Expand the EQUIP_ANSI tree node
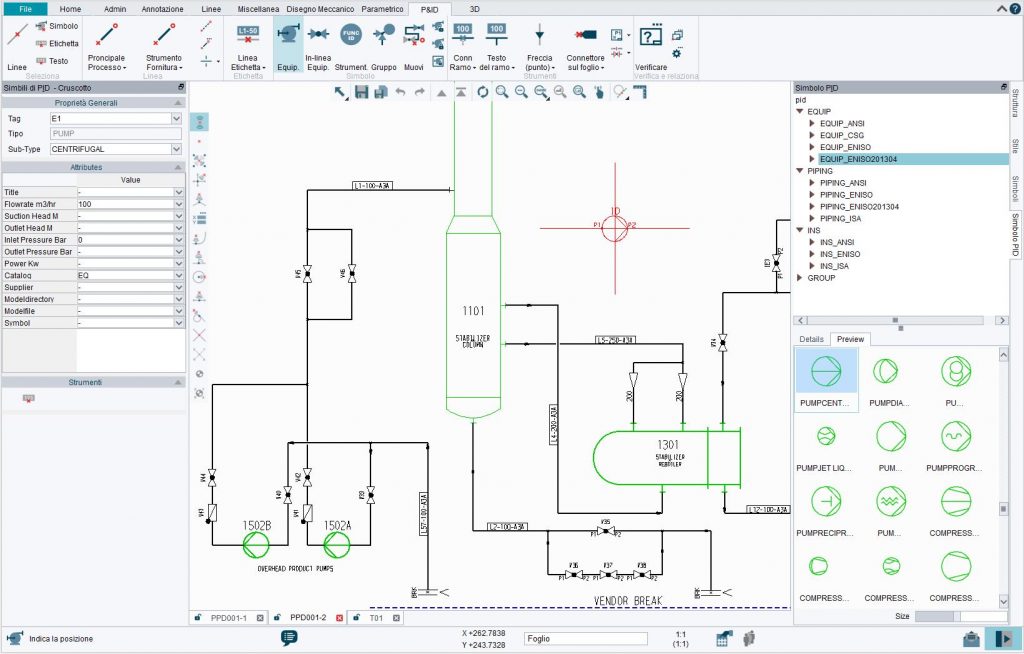Image resolution: width=1024 pixels, height=654 pixels. point(813,123)
